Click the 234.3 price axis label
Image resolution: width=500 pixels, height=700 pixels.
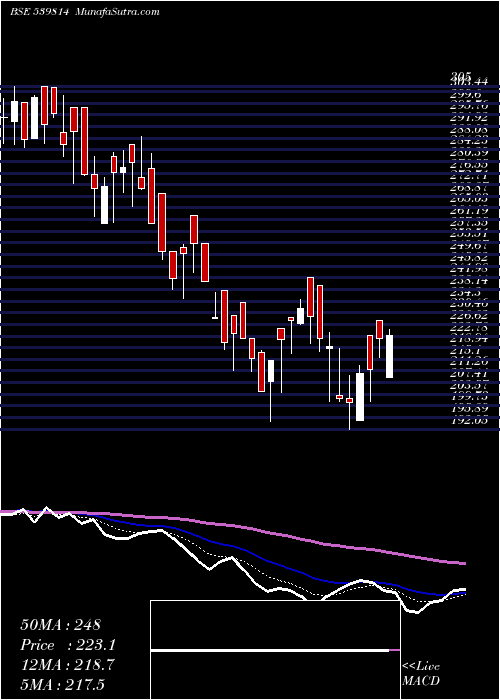click(466, 293)
